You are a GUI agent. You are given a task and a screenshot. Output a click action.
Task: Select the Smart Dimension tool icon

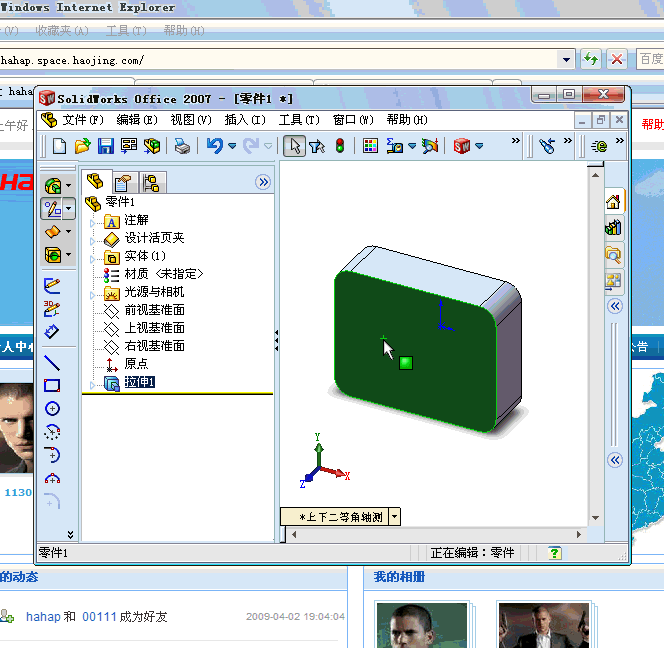[52, 332]
